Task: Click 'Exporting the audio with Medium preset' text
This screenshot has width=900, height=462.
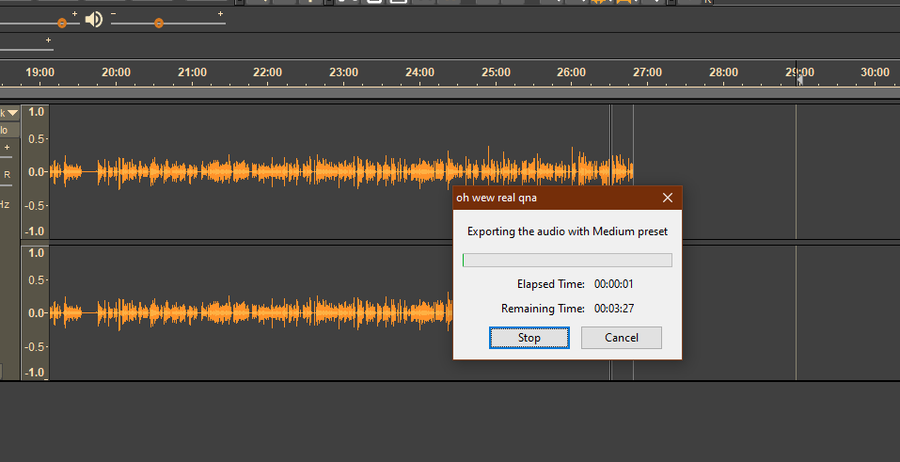Action: point(567,231)
